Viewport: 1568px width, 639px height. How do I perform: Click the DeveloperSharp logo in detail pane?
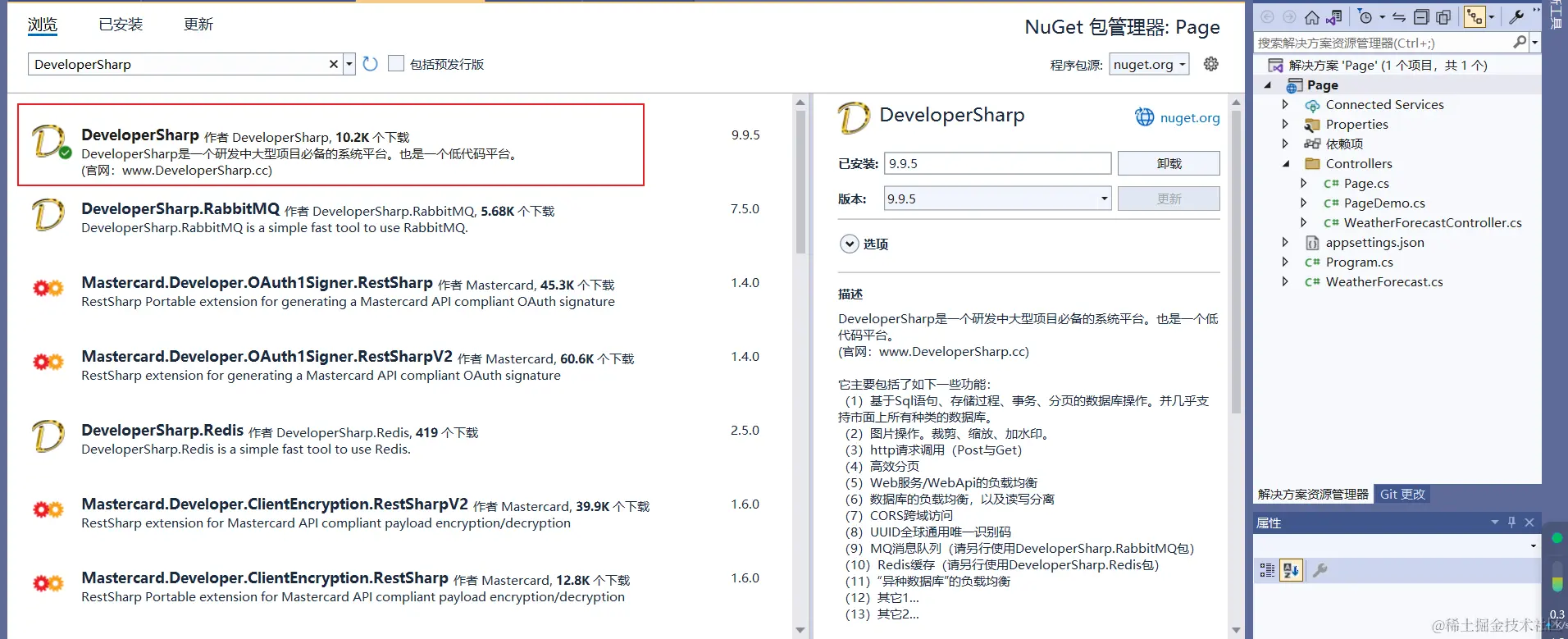854,118
